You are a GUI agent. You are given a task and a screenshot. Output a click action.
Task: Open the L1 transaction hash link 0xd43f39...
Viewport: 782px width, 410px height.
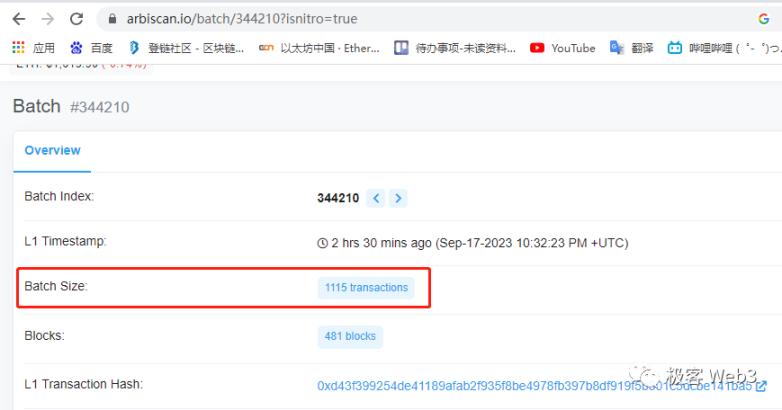pyautogui.click(x=534, y=386)
